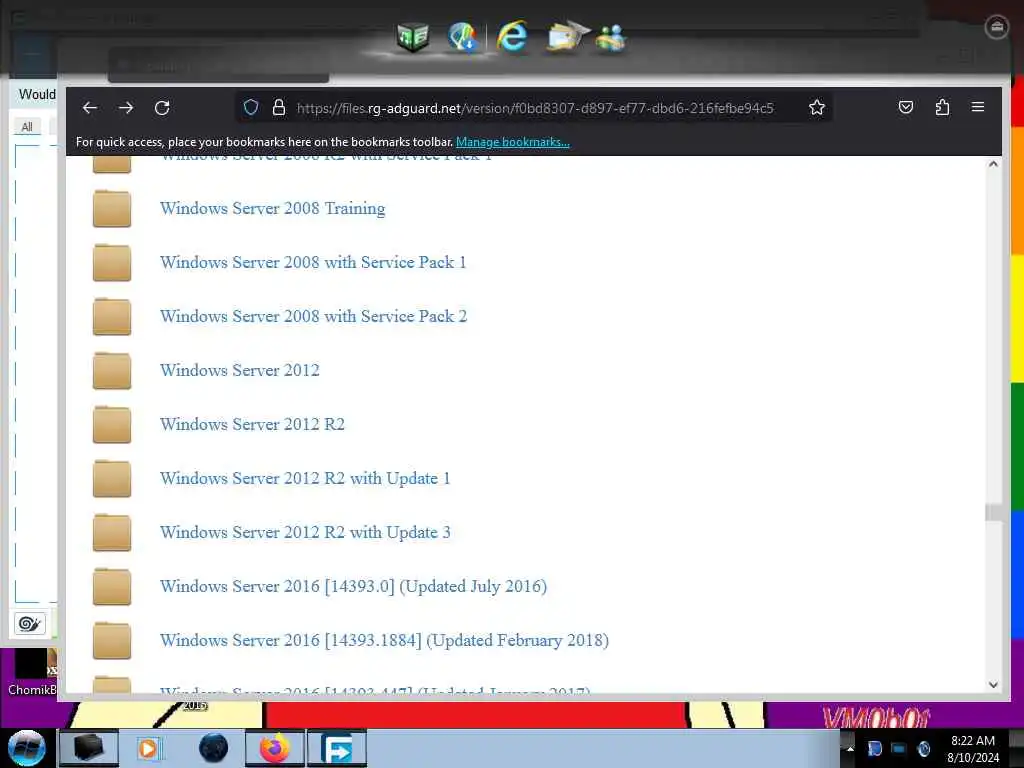
Task: Open the media player taskbar icon
Action: tap(148, 748)
